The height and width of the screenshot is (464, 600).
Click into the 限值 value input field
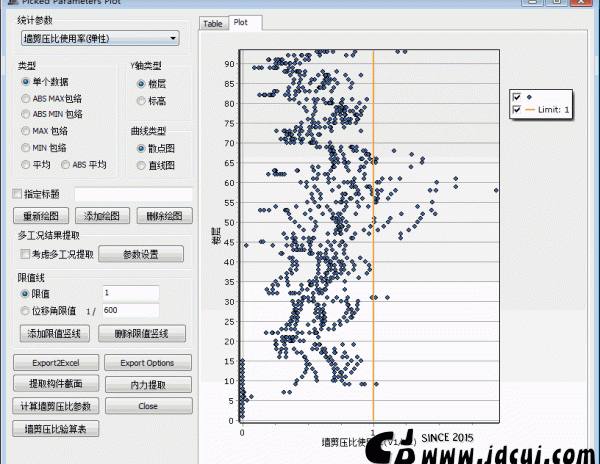144,293
